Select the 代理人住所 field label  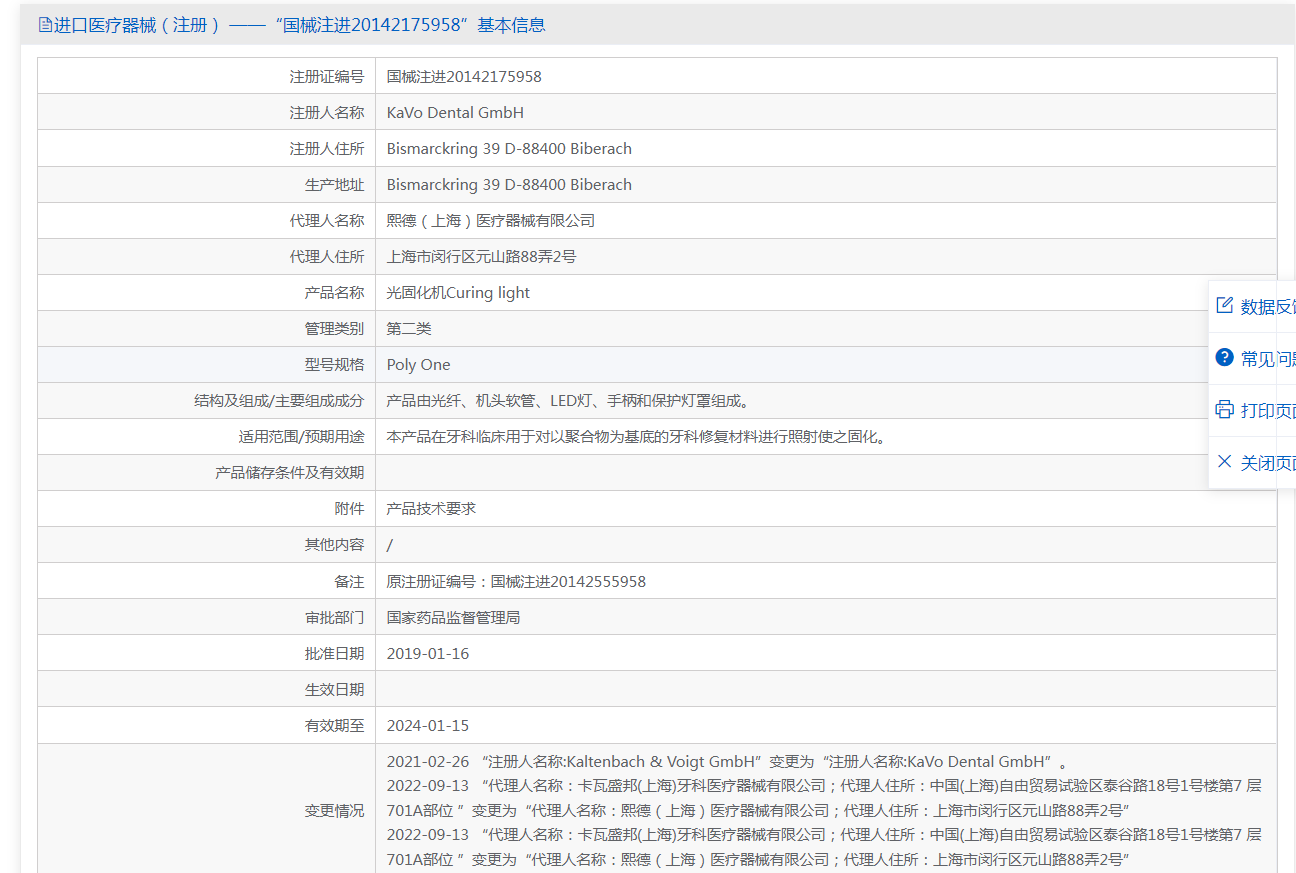(327, 256)
